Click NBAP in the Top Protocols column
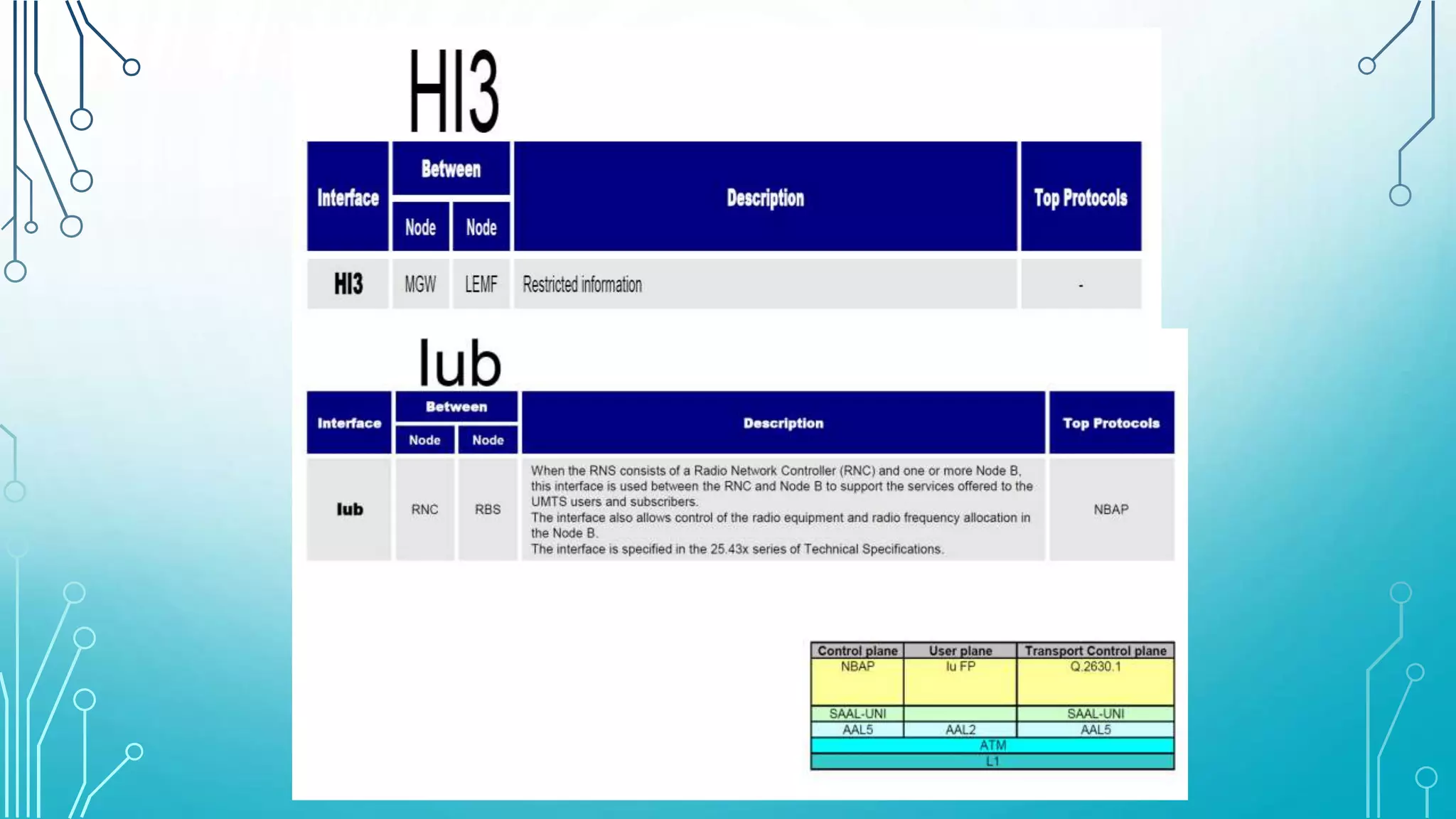1456x819 pixels. pyautogui.click(x=1110, y=509)
